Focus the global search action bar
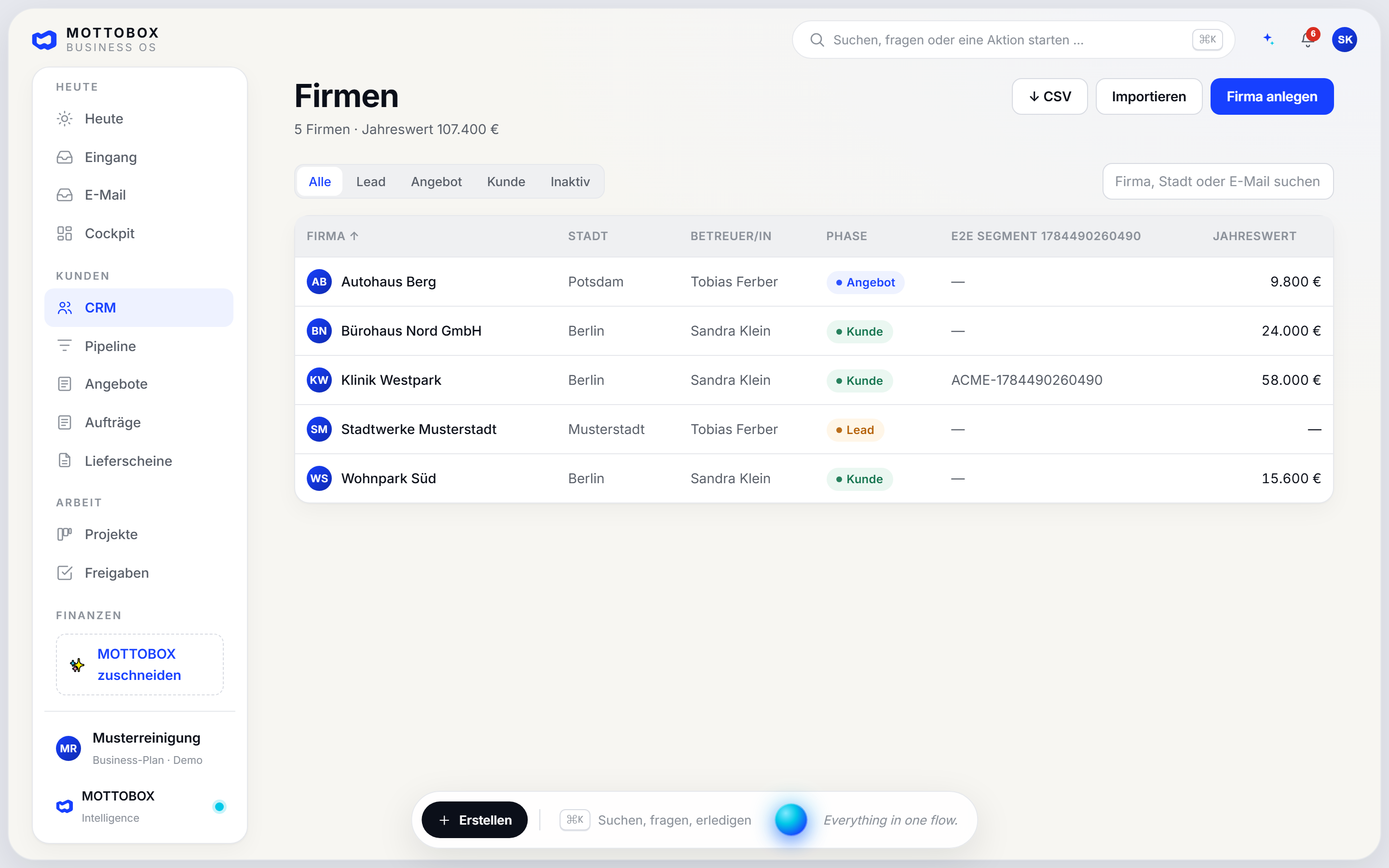1389x868 pixels. [1013, 40]
